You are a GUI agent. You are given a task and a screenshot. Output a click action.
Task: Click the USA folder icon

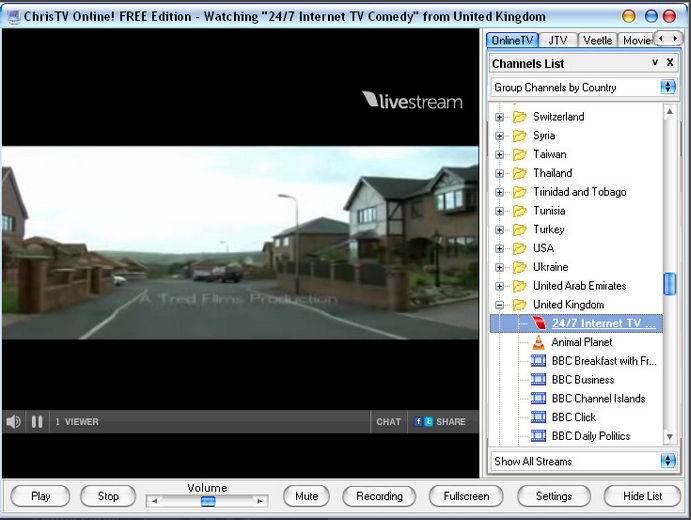click(520, 249)
